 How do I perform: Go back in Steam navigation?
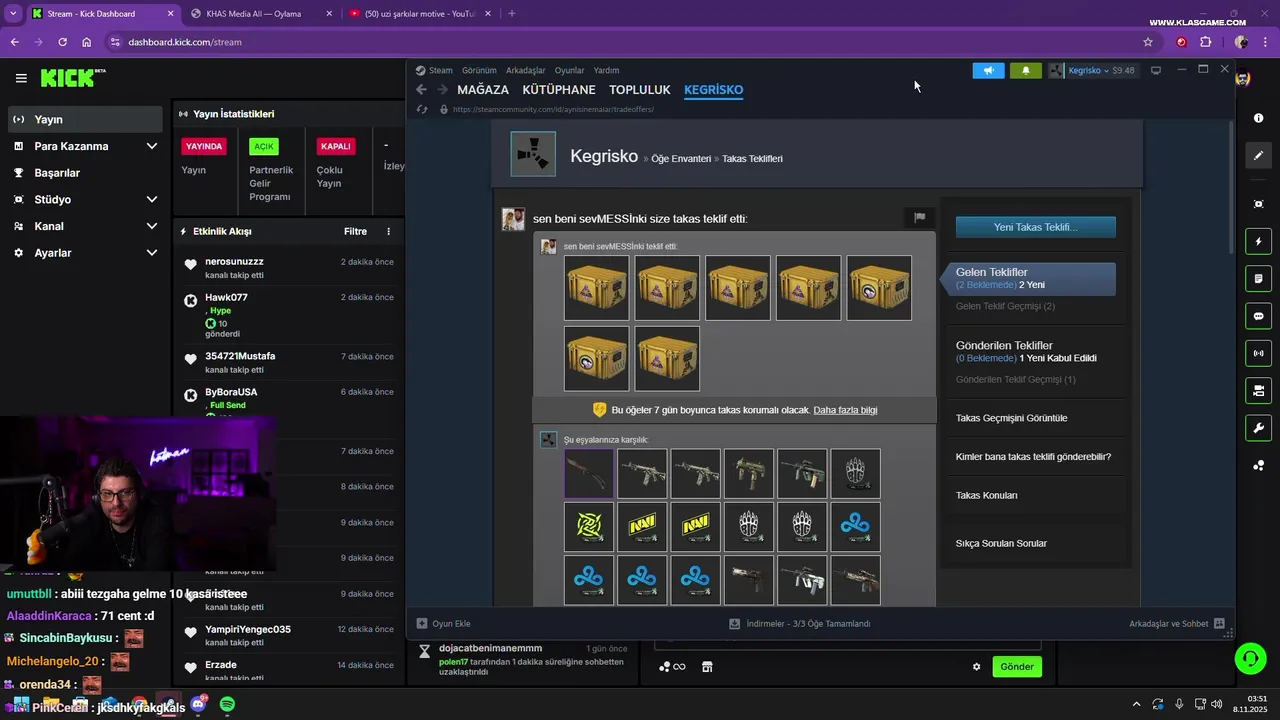[422, 90]
